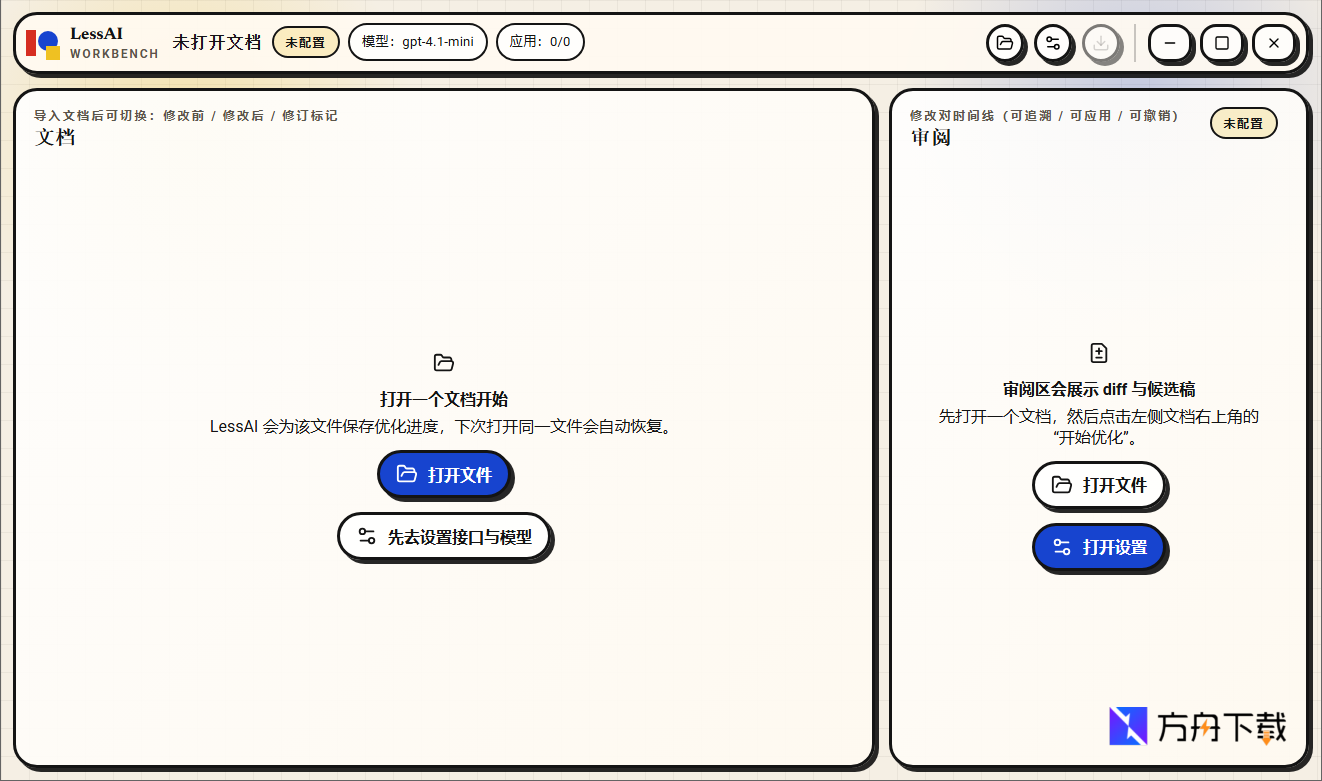Open the 应用 0/0 selector
1322x781 pixels.
pos(540,42)
